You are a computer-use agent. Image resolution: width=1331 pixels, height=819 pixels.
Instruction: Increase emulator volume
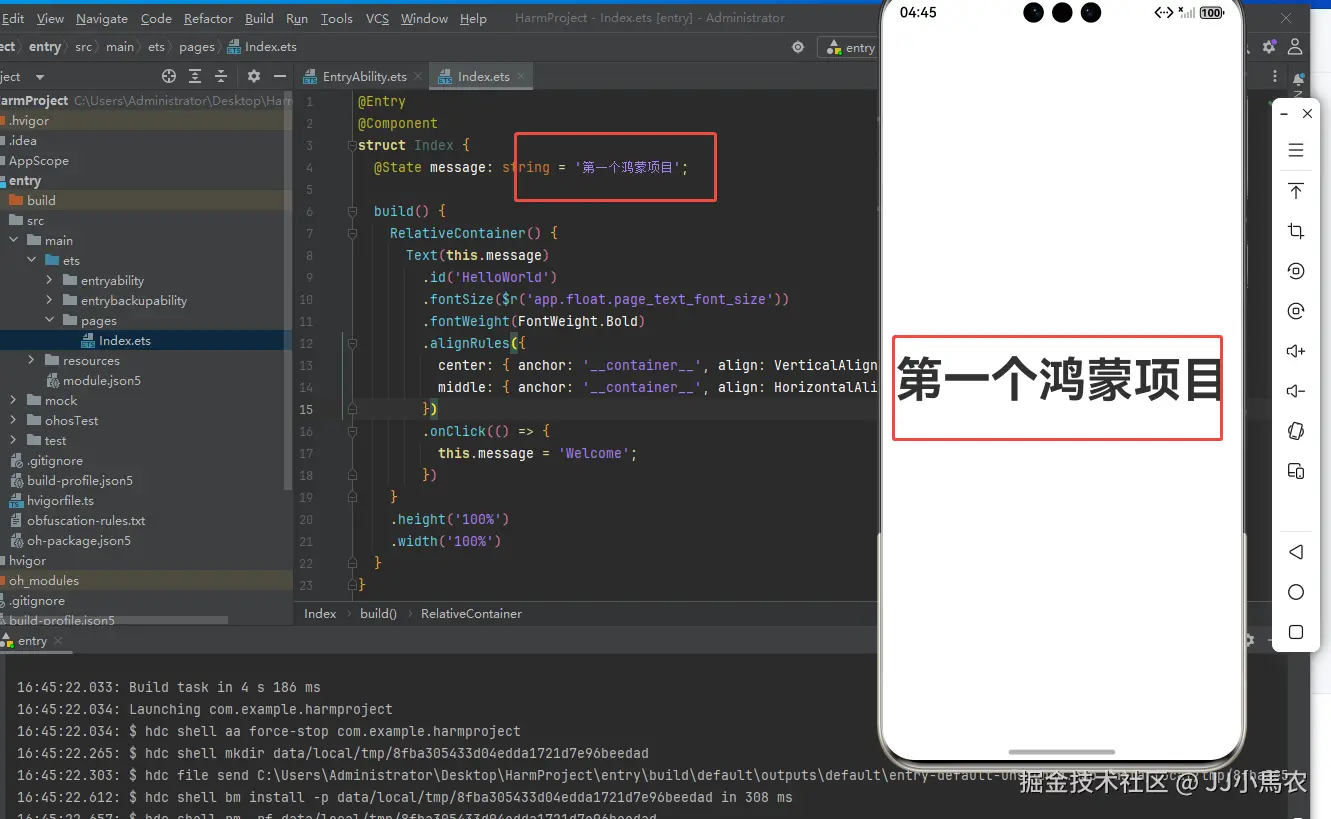pos(1296,351)
